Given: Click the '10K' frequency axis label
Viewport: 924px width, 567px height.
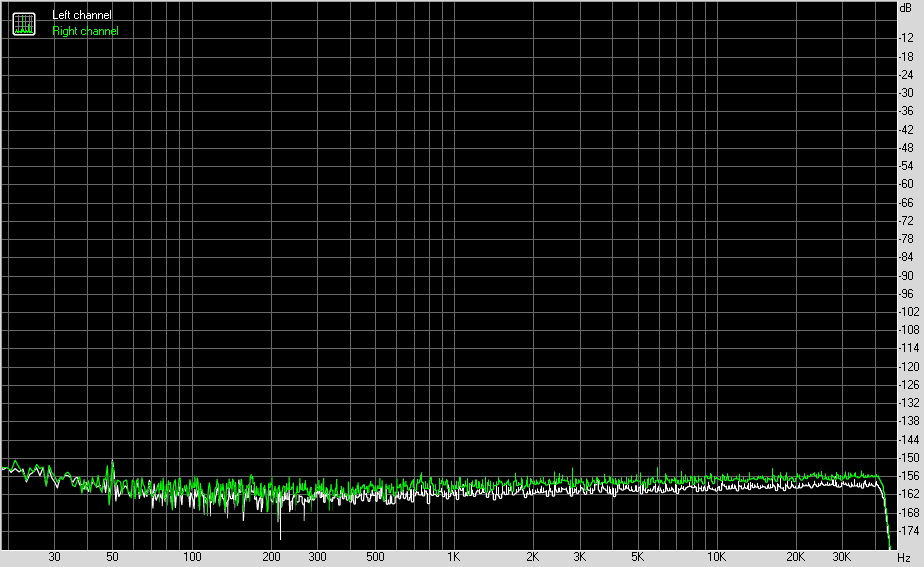Looking at the screenshot, I should [x=716, y=557].
